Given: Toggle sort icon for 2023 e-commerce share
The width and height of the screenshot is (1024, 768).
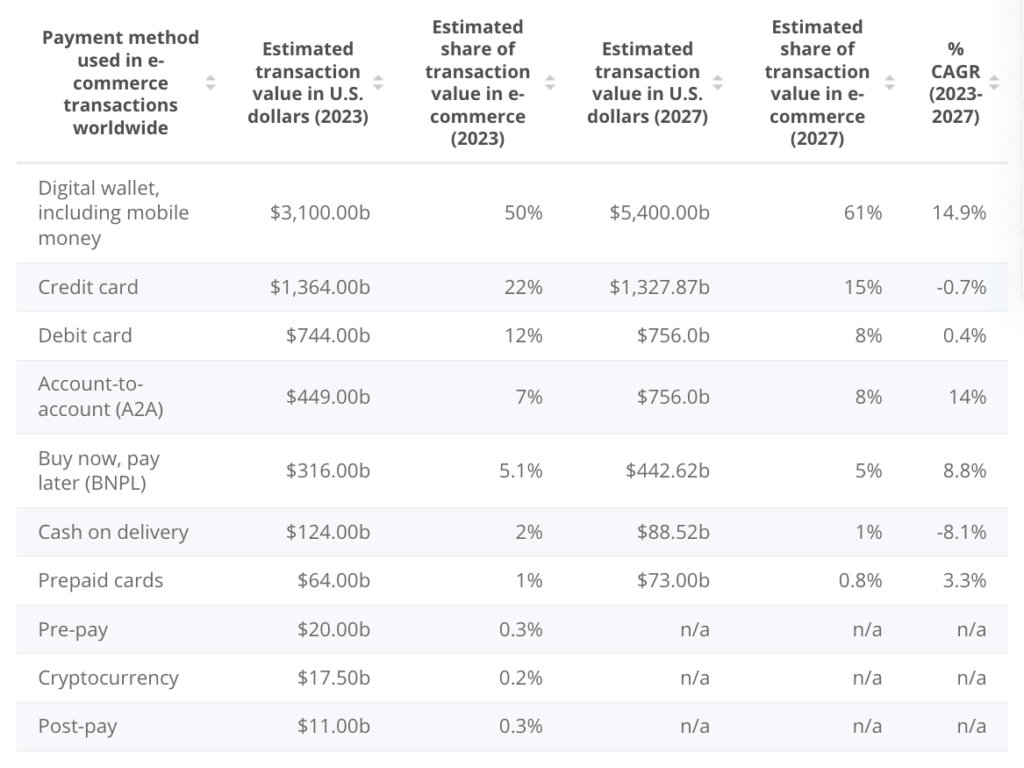Looking at the screenshot, I should point(549,83).
